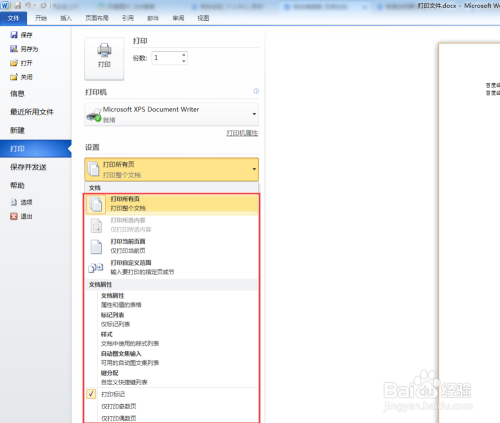Switch to the 审阅 ribbon tab
The height and width of the screenshot is (423, 500).
click(178, 18)
